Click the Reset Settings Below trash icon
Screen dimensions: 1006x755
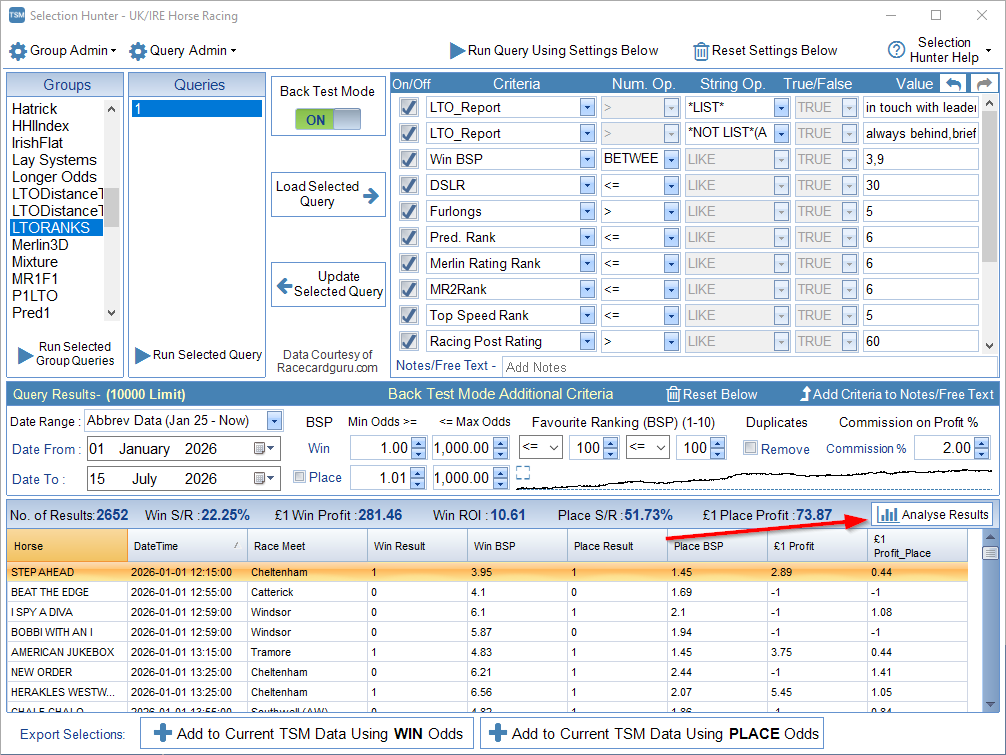point(701,51)
